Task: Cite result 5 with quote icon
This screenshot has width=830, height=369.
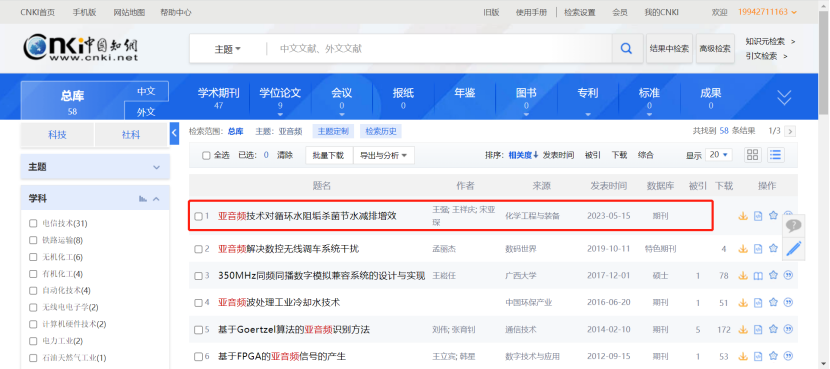Action: click(788, 329)
